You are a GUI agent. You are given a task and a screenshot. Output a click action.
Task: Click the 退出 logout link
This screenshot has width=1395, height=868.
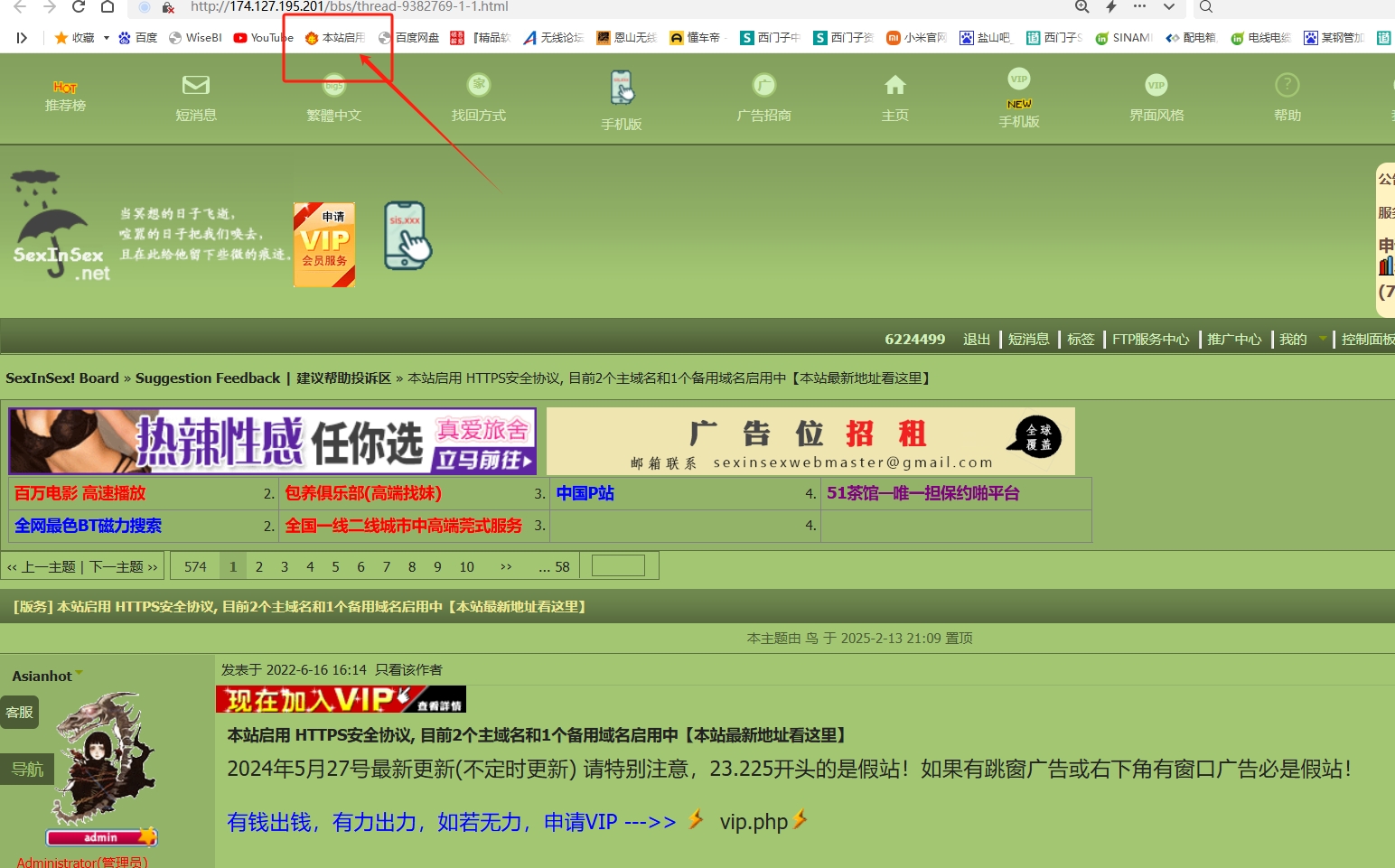click(x=976, y=340)
